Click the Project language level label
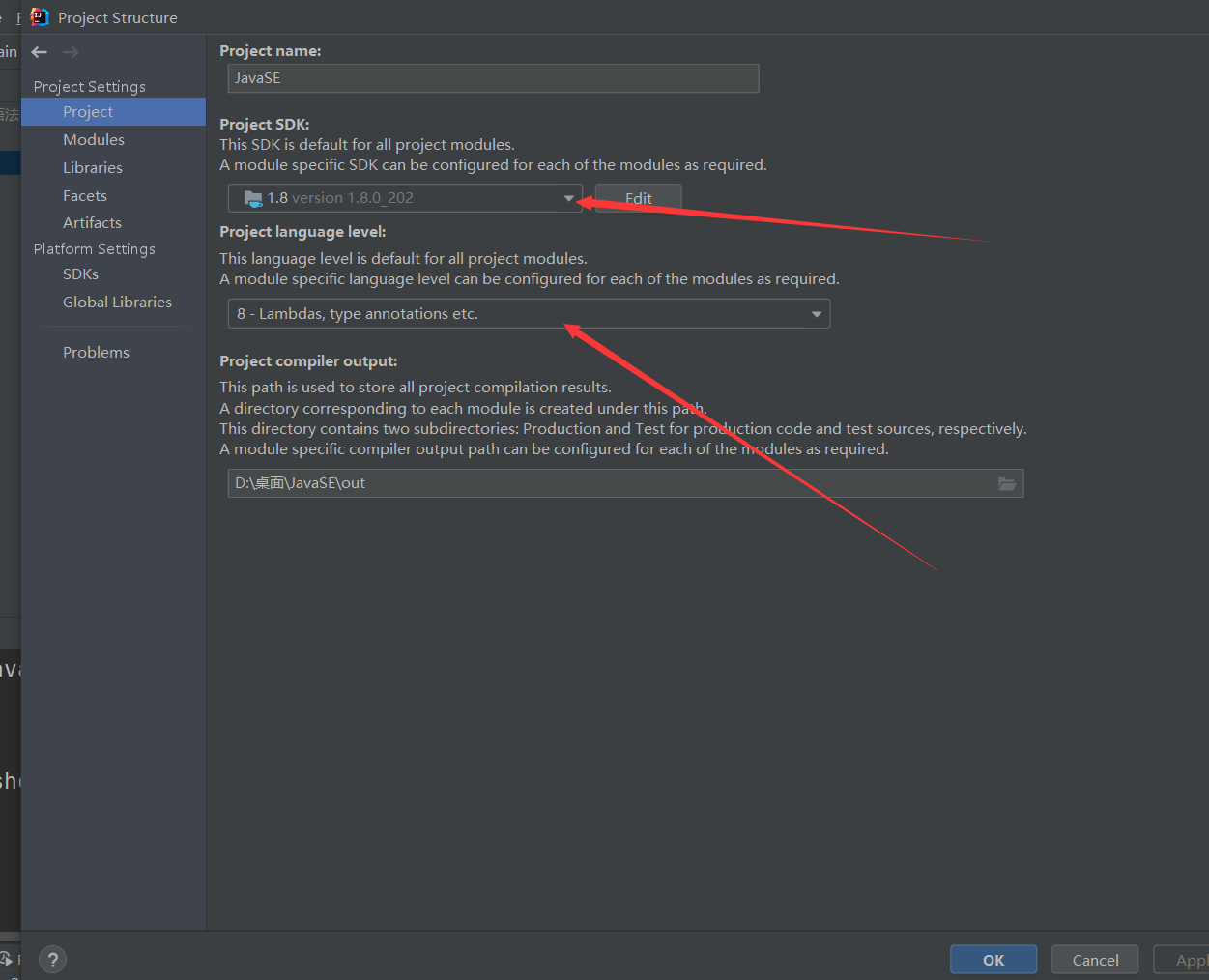This screenshot has width=1209, height=980. pyautogui.click(x=302, y=232)
